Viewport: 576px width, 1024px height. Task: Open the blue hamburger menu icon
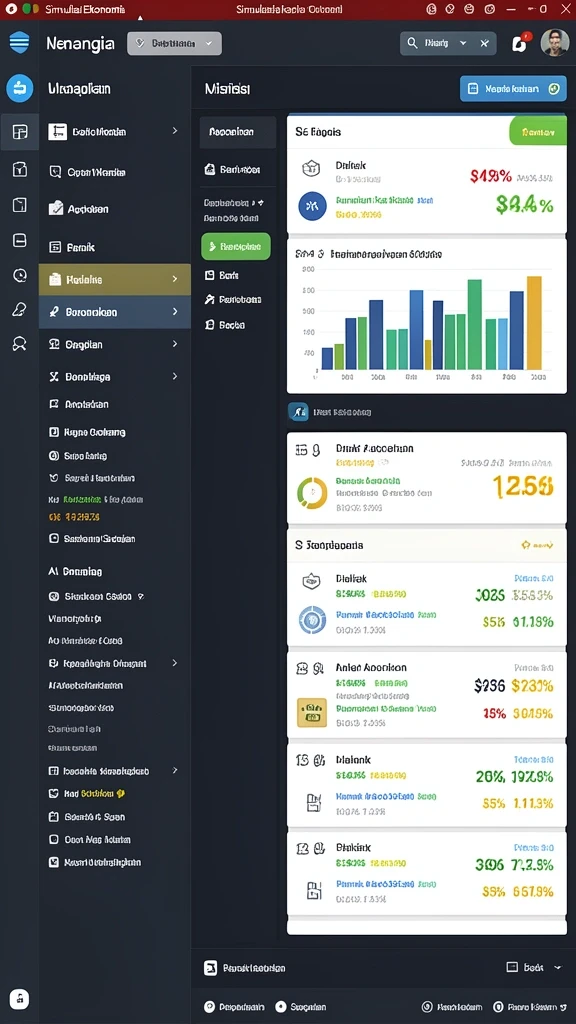pos(20,42)
